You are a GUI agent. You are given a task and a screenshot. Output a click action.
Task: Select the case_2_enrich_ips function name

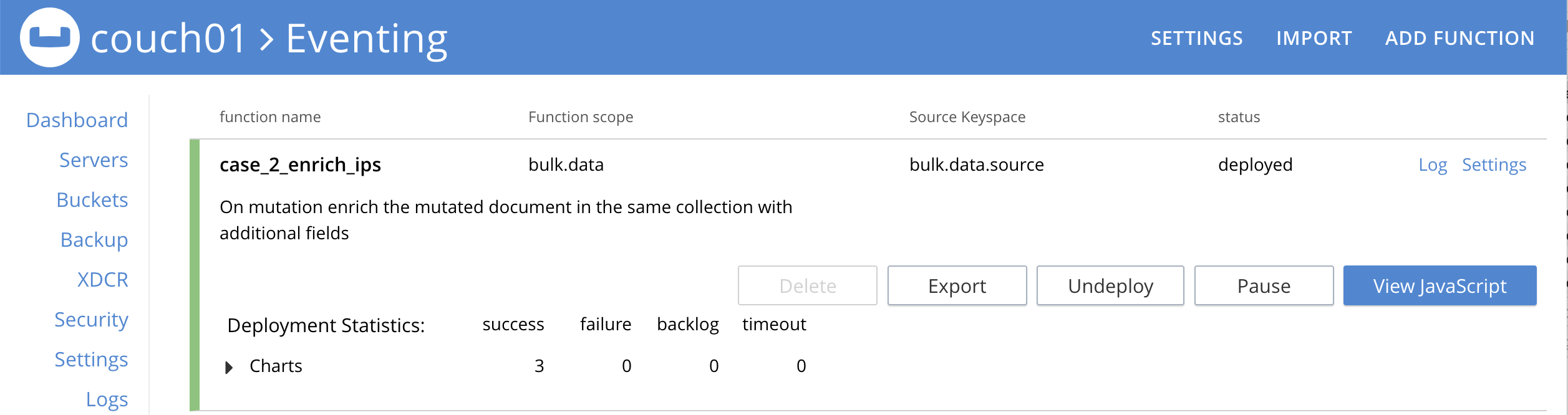301,165
